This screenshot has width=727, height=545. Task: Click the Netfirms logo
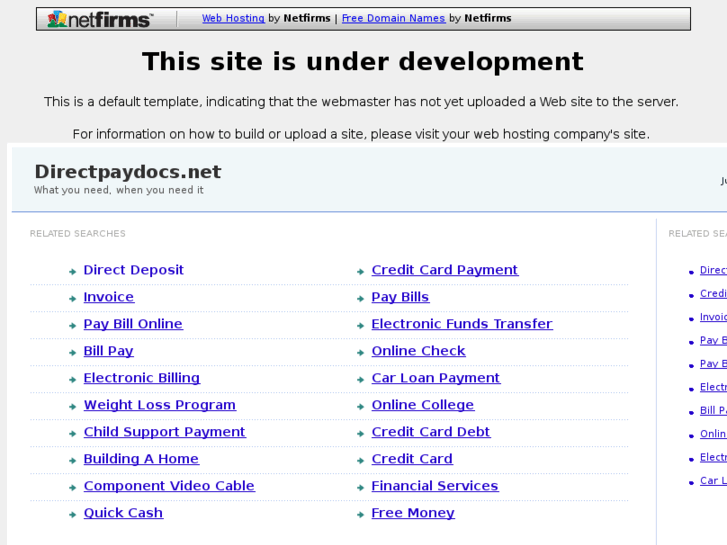(100, 19)
